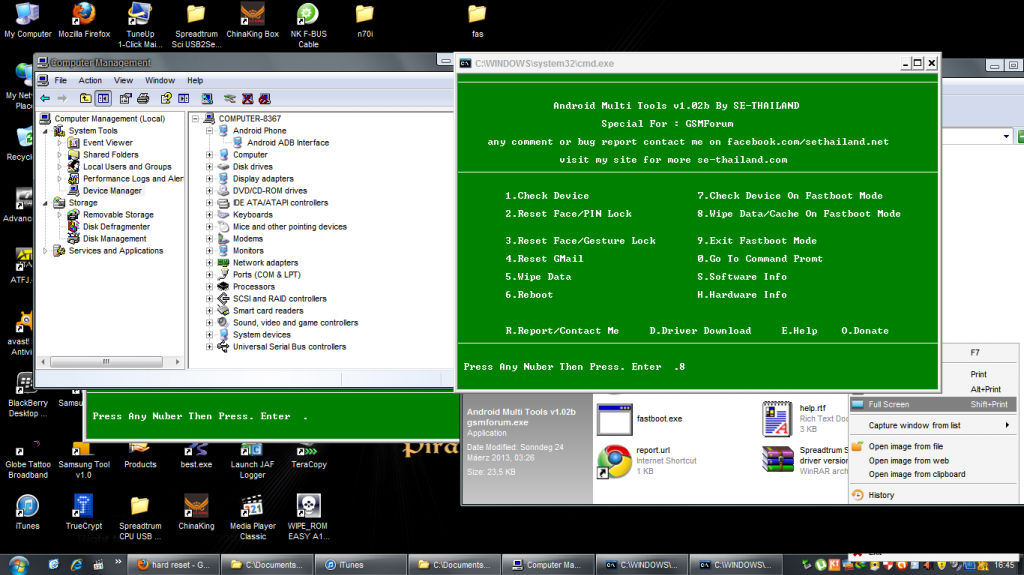Open NK F-BUS Cable desktop icon
Image resolution: width=1024 pixels, height=575 pixels.
tap(308, 25)
